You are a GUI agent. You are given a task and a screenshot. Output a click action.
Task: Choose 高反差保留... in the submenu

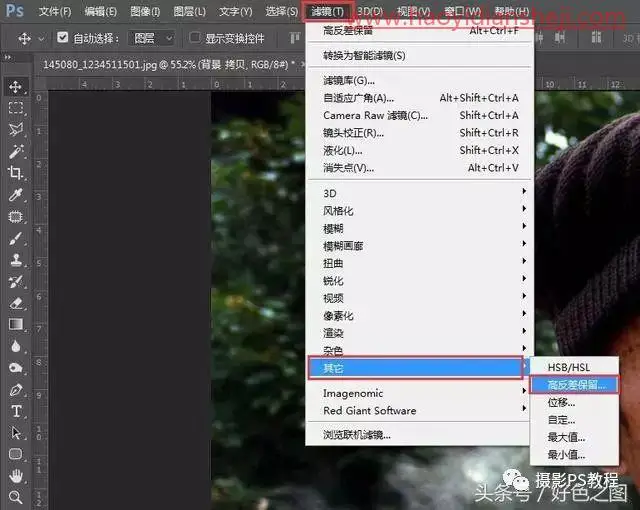coord(574,385)
